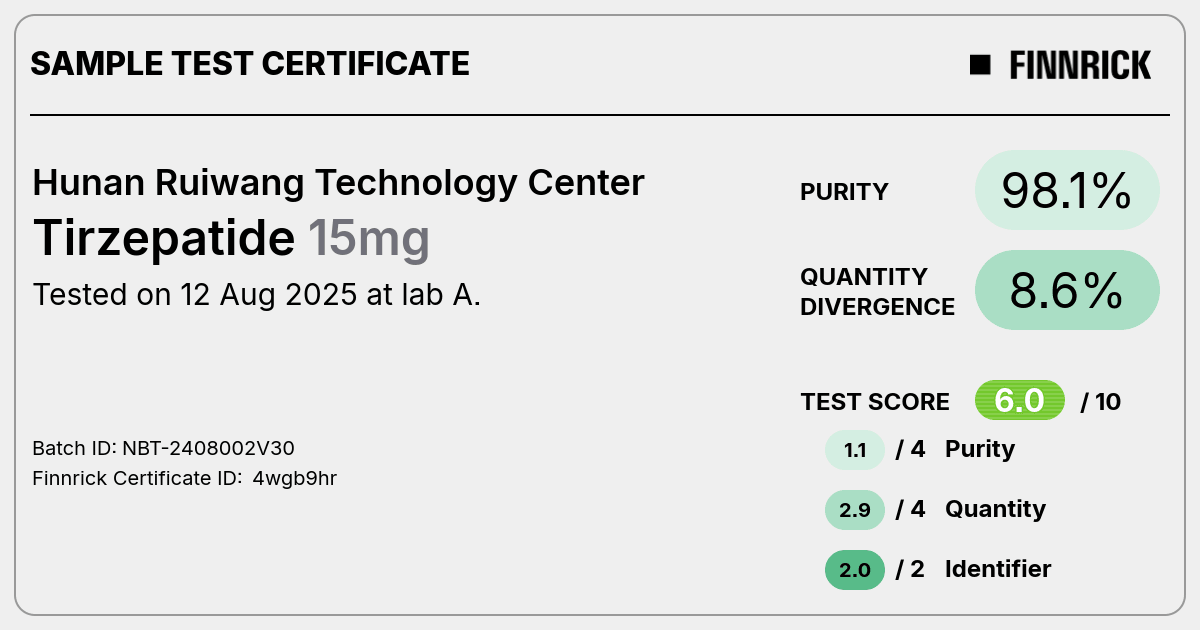Click the Quantity score label
The height and width of the screenshot is (630, 1200).
995,509
